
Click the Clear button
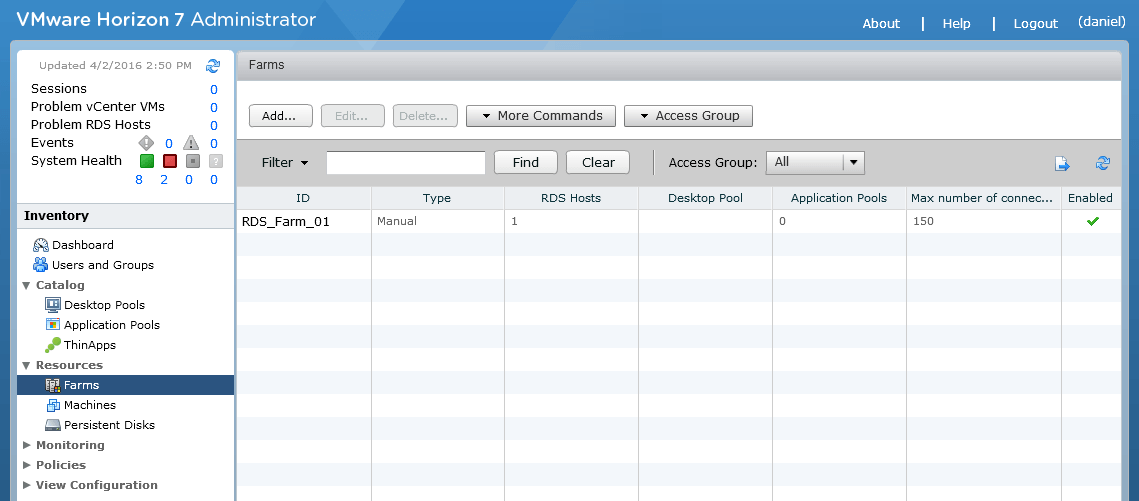598,163
